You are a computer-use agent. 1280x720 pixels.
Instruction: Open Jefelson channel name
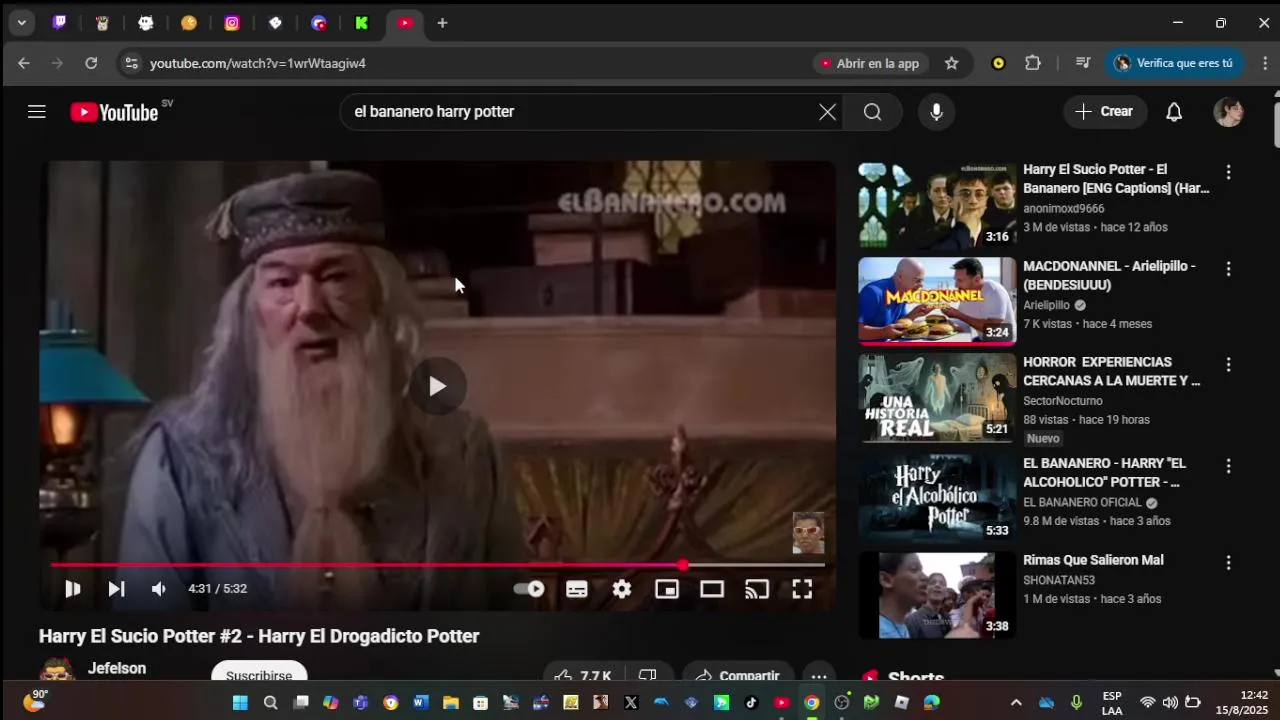click(x=117, y=669)
